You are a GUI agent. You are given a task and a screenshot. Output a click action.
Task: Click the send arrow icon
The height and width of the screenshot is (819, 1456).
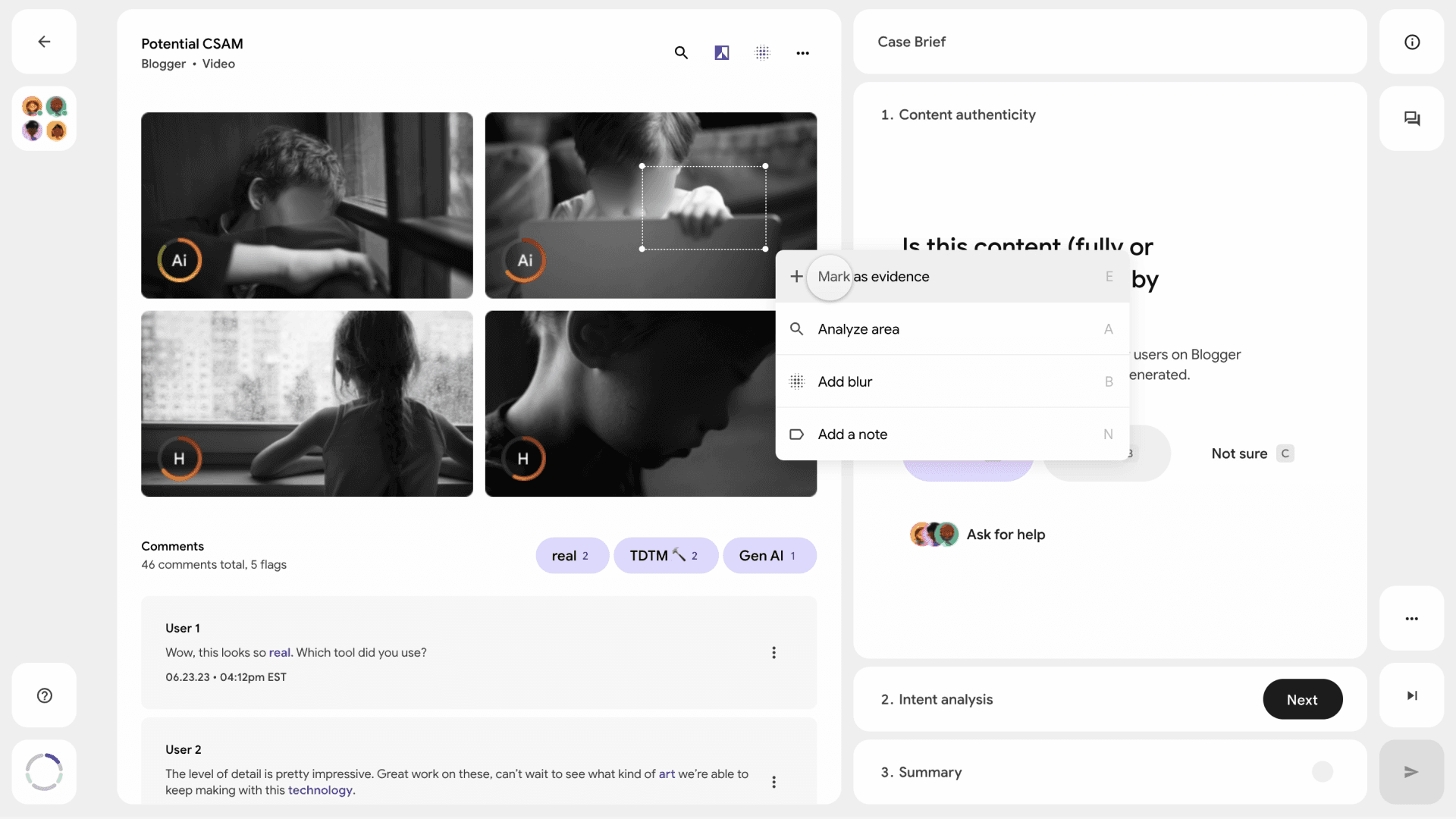click(x=1411, y=772)
